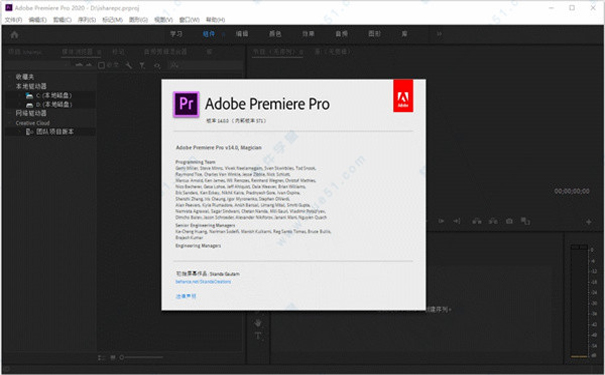Viewport: 605px width, 375px height.
Task: Select the 收藏夹 tree item
Action: 25,77
